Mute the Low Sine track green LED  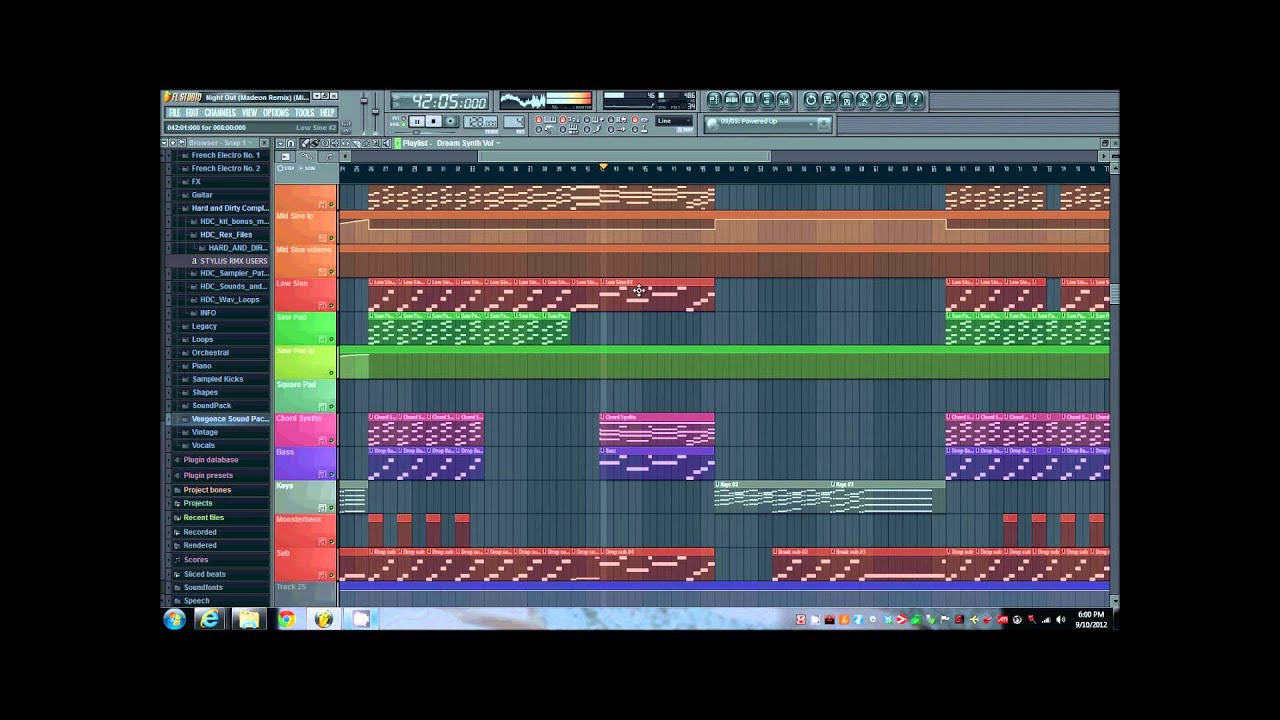coord(331,305)
